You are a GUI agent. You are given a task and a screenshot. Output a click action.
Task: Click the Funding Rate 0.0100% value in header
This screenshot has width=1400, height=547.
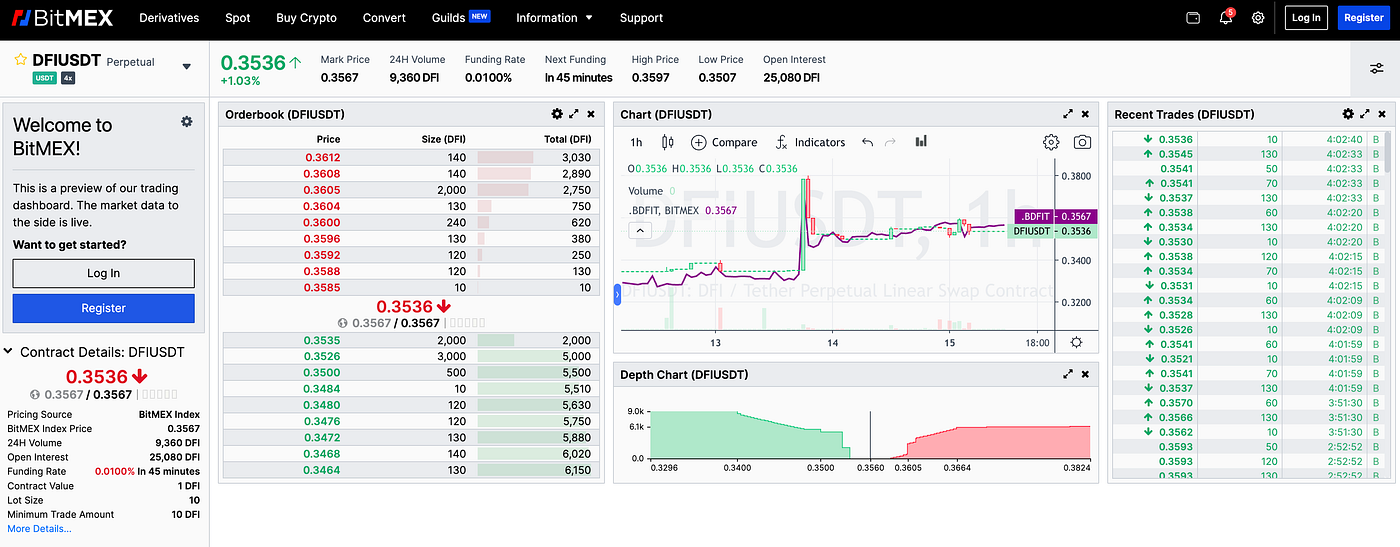click(487, 77)
